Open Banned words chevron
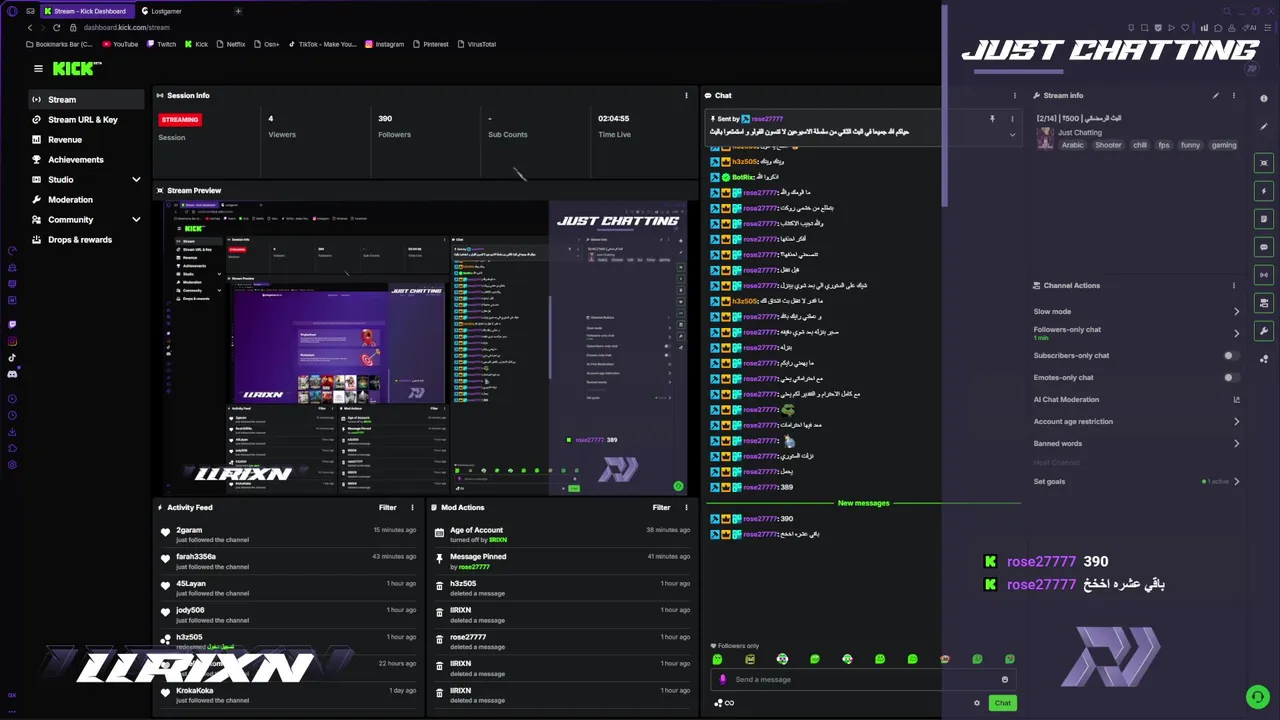Image resolution: width=1280 pixels, height=720 pixels. click(1237, 444)
